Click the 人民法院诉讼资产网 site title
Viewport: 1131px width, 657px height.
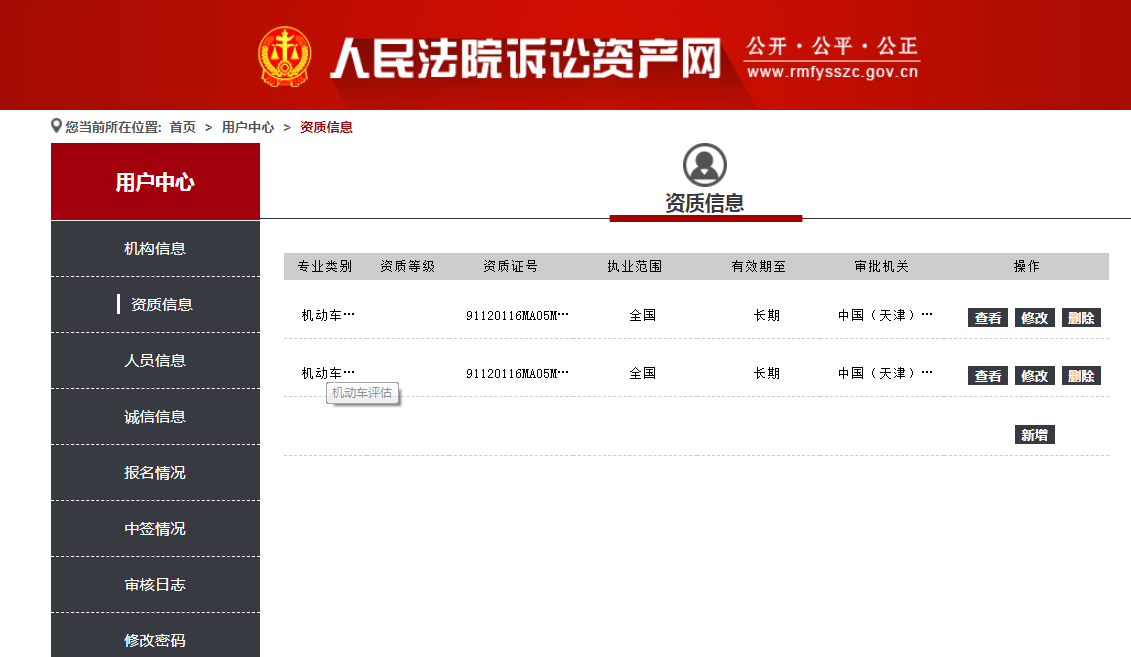click(526, 58)
